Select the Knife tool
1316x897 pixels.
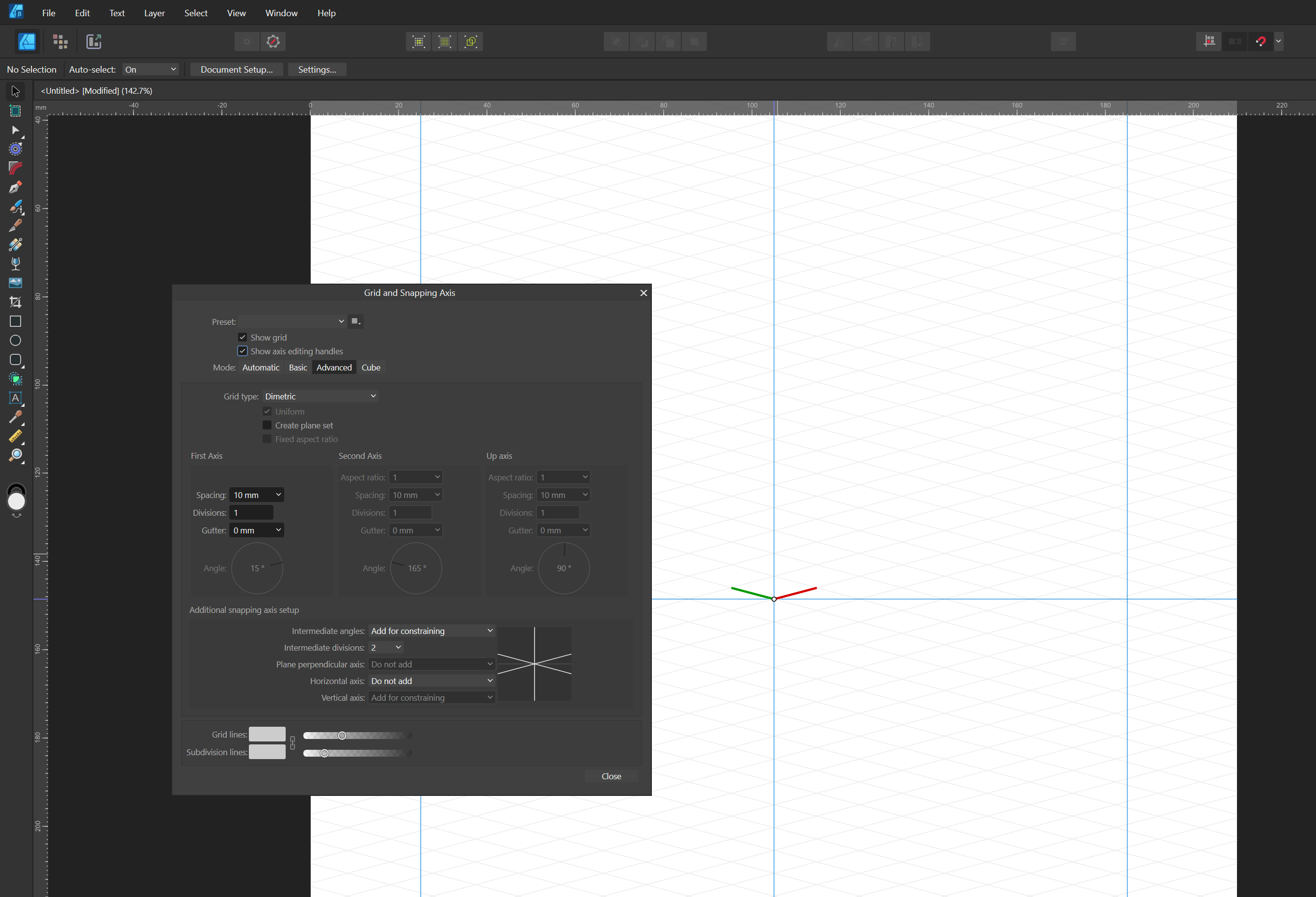15,226
